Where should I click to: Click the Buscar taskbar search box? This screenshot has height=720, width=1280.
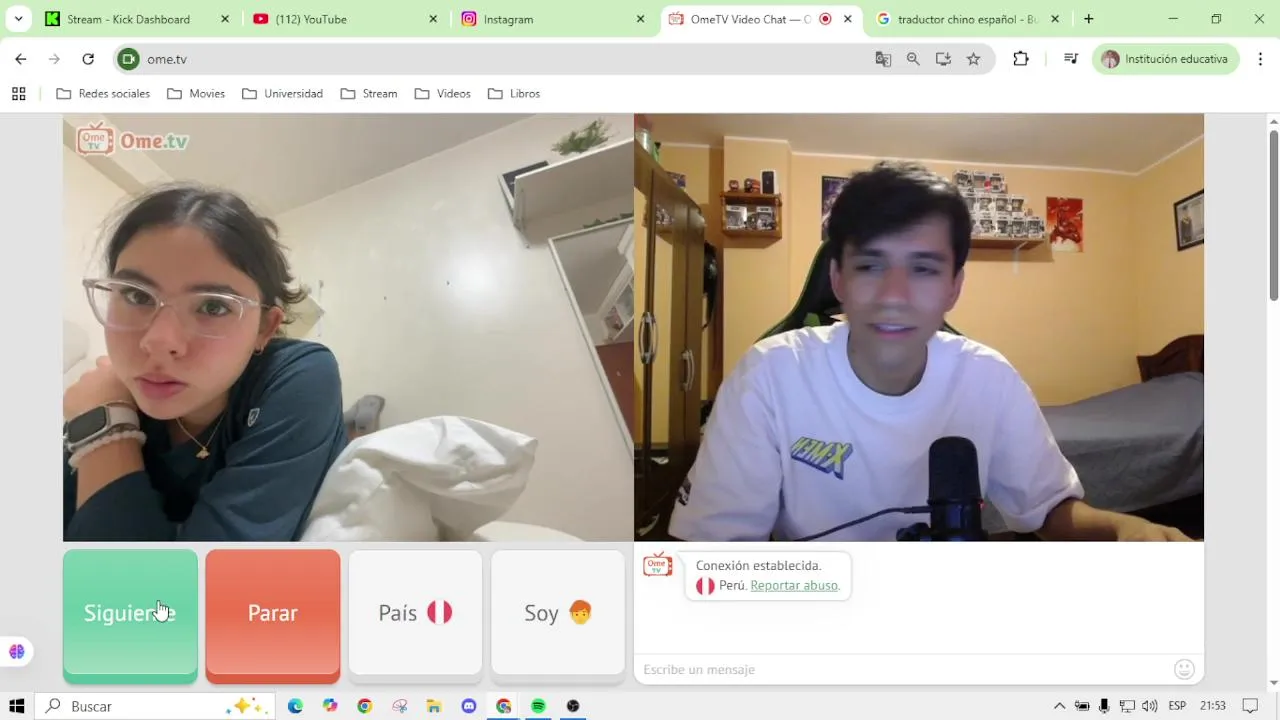click(155, 706)
